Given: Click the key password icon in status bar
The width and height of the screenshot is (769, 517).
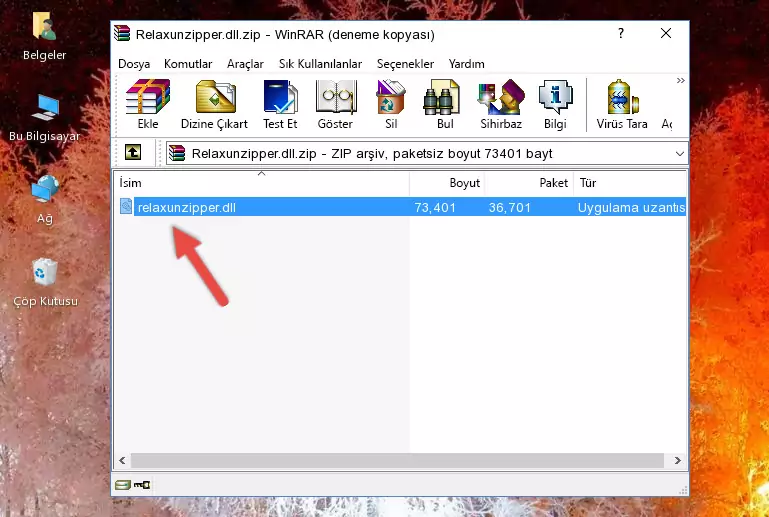Looking at the screenshot, I should tap(142, 485).
